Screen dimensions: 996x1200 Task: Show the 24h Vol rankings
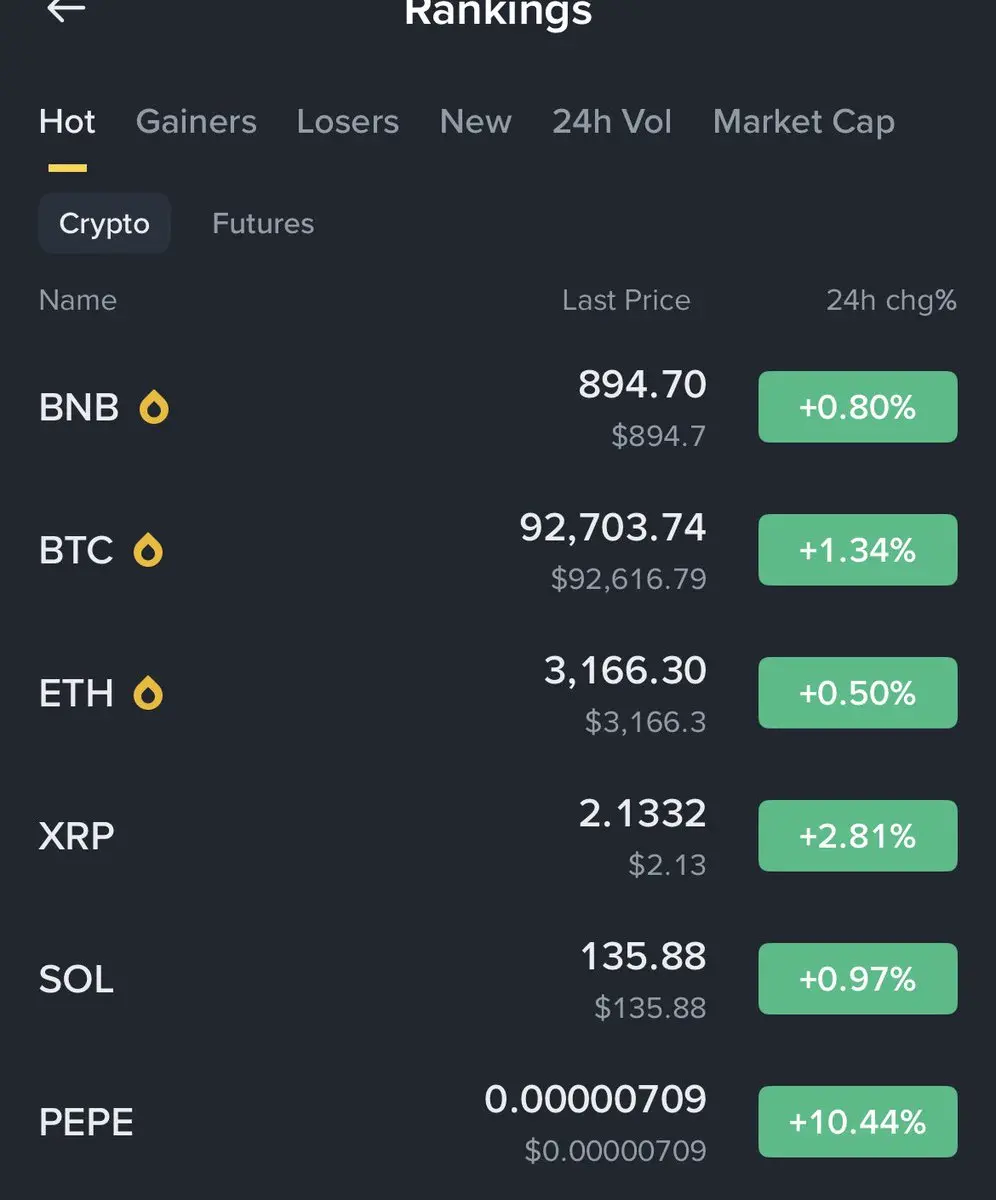pos(612,122)
